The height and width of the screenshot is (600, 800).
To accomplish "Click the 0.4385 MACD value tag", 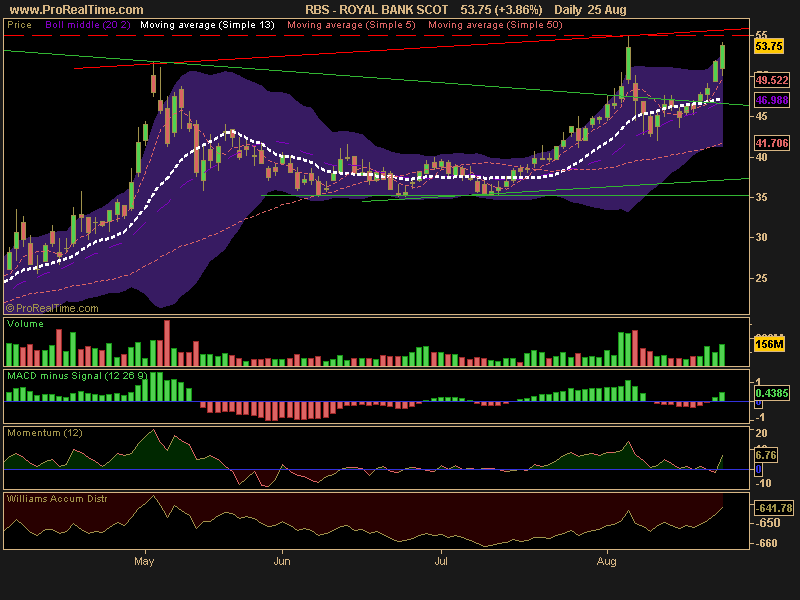I will click(x=772, y=393).
